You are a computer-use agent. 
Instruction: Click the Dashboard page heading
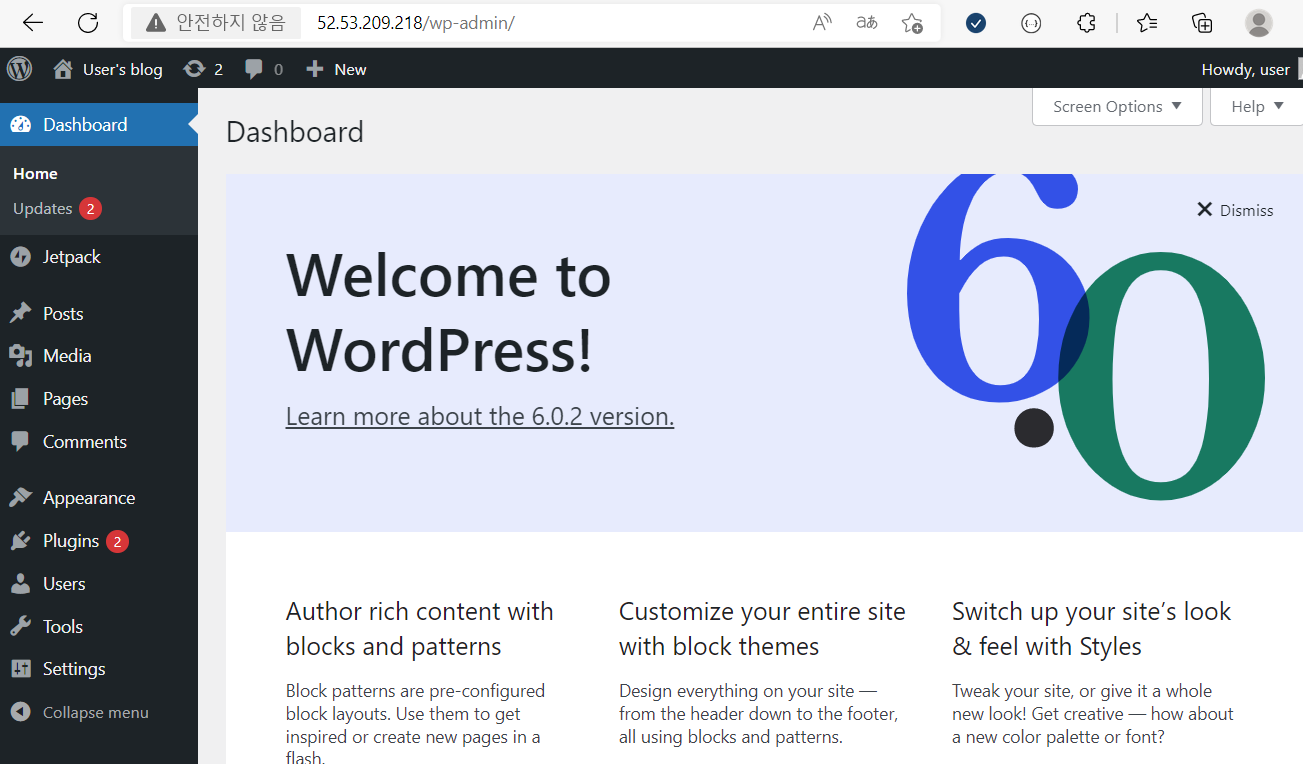coord(295,132)
